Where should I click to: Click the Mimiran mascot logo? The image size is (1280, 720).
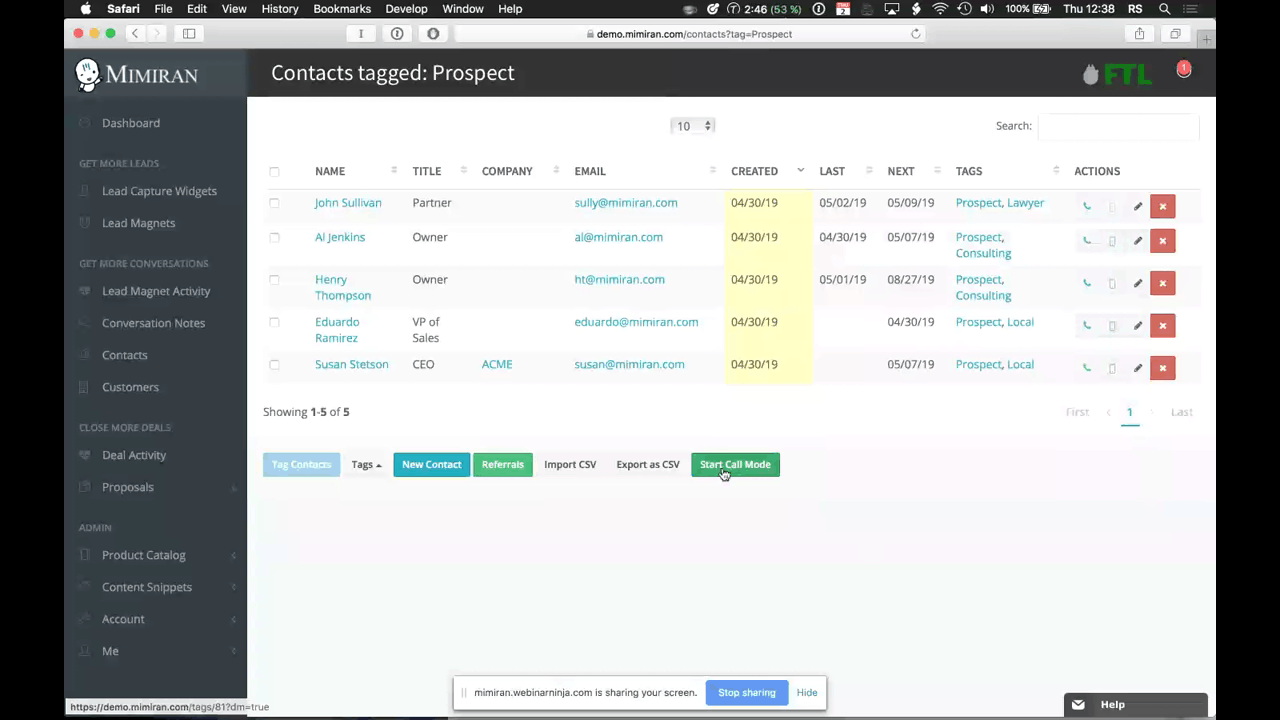(x=88, y=75)
